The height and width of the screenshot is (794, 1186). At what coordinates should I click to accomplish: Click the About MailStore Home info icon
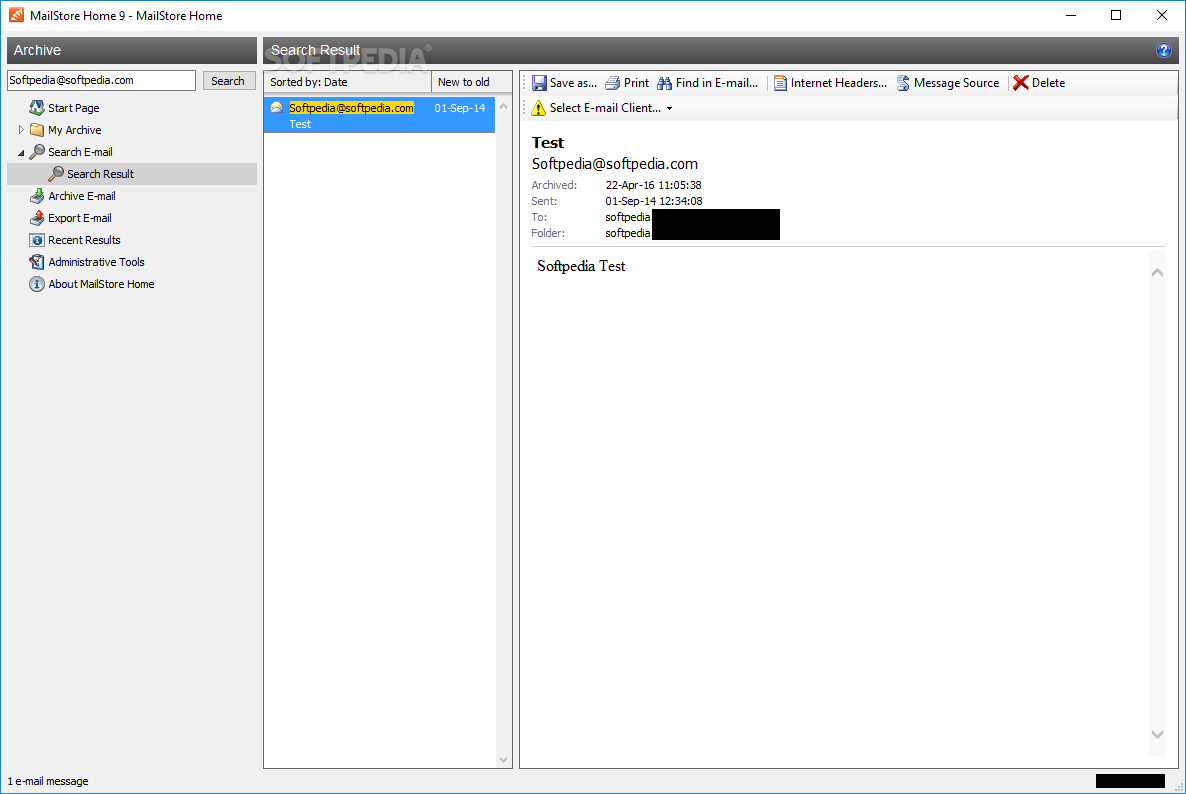click(36, 284)
